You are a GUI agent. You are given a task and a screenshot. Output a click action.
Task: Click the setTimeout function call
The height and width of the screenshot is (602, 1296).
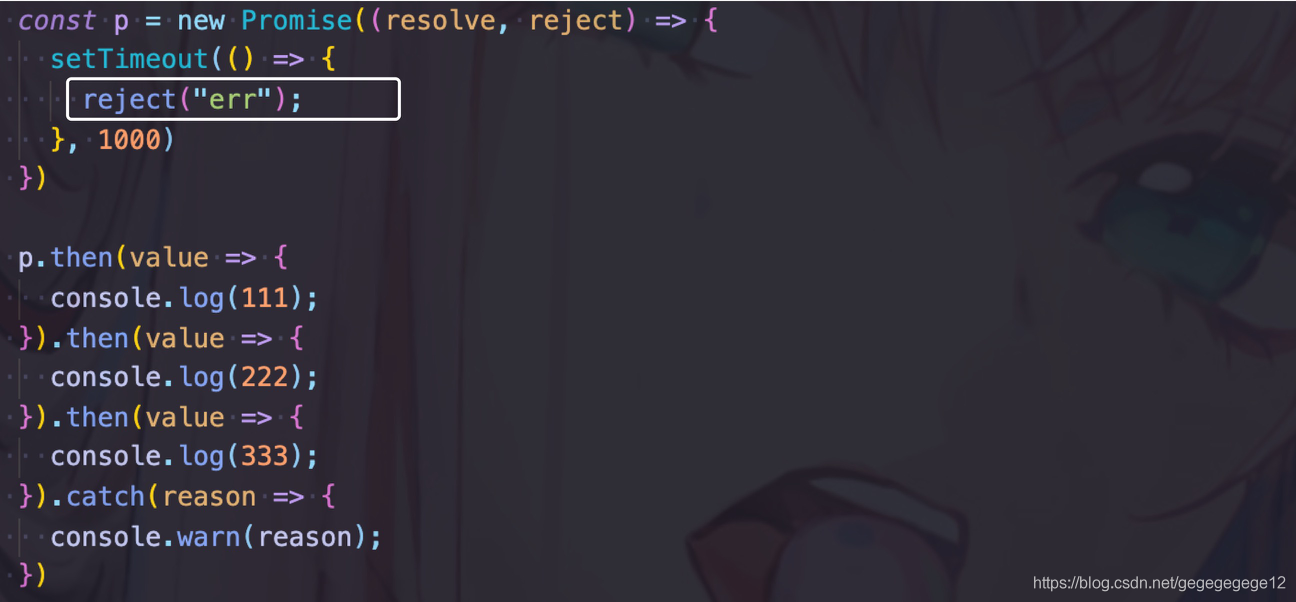(x=130, y=60)
